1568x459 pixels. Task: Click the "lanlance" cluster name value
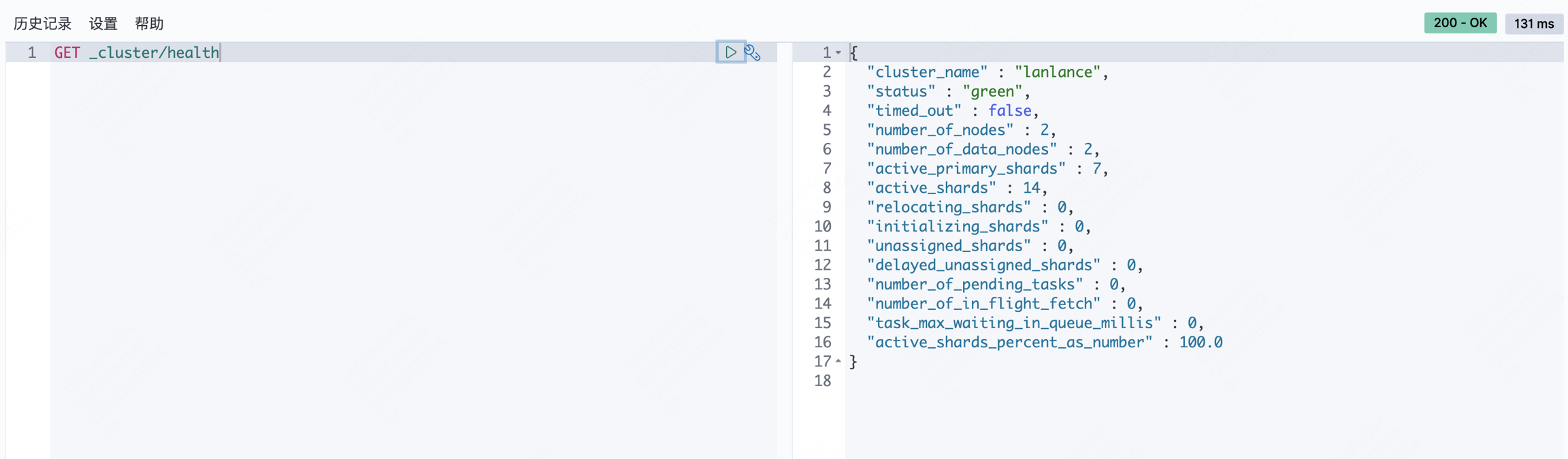[1058, 72]
